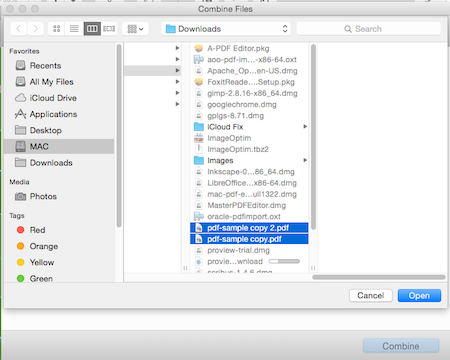Select googlechrome.dmg file
Screen dimensions: 450x360
249,104
